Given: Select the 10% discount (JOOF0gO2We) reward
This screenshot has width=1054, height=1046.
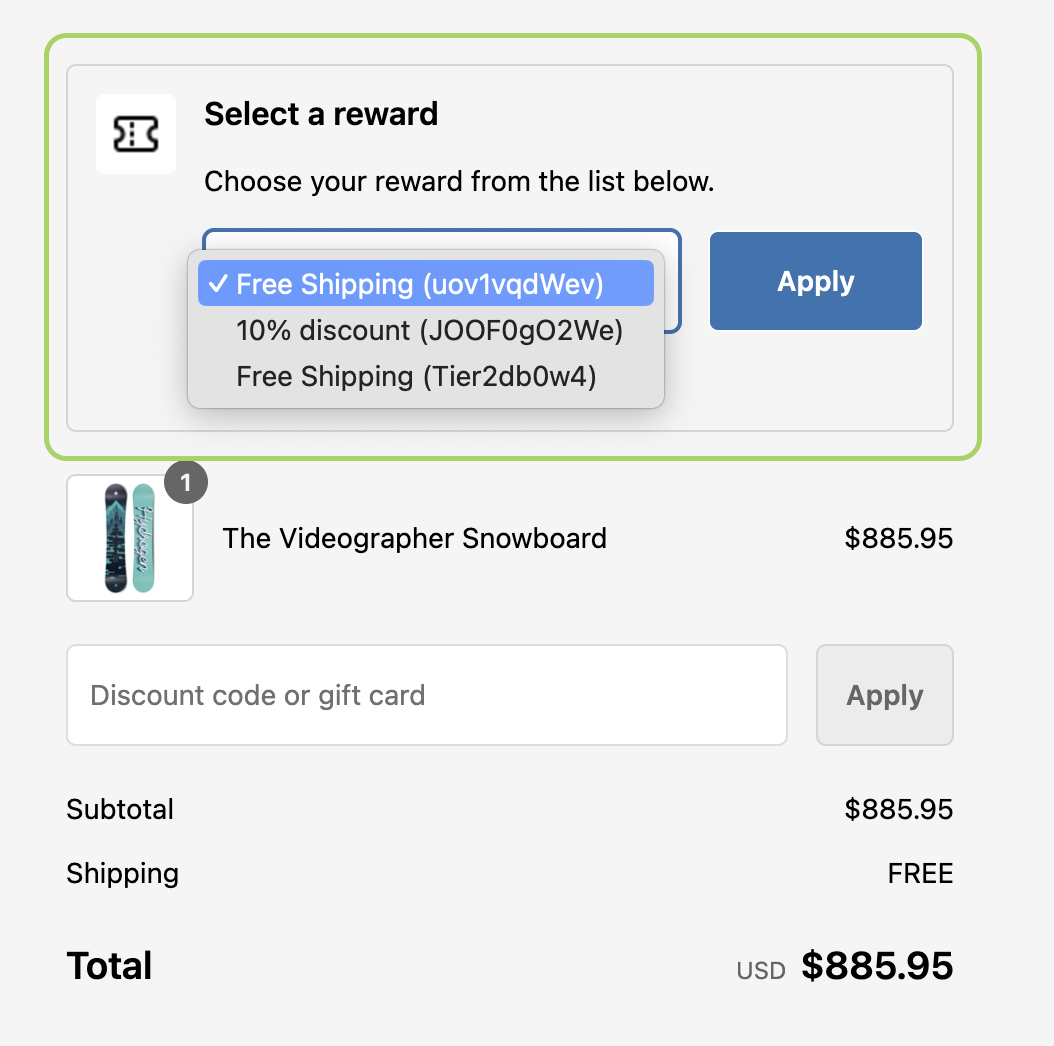Looking at the screenshot, I should click(428, 330).
